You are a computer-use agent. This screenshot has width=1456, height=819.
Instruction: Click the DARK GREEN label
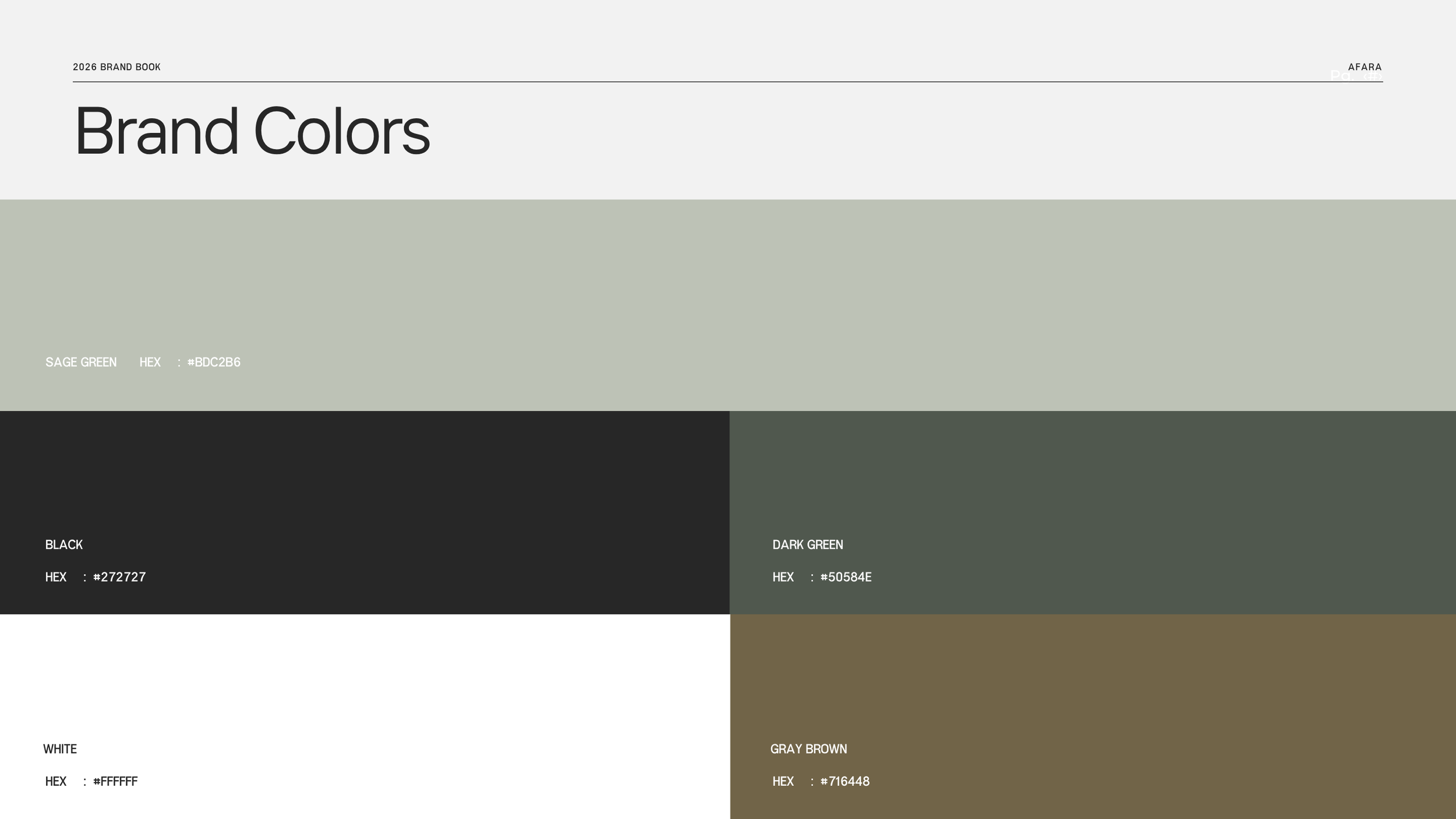tap(807, 545)
